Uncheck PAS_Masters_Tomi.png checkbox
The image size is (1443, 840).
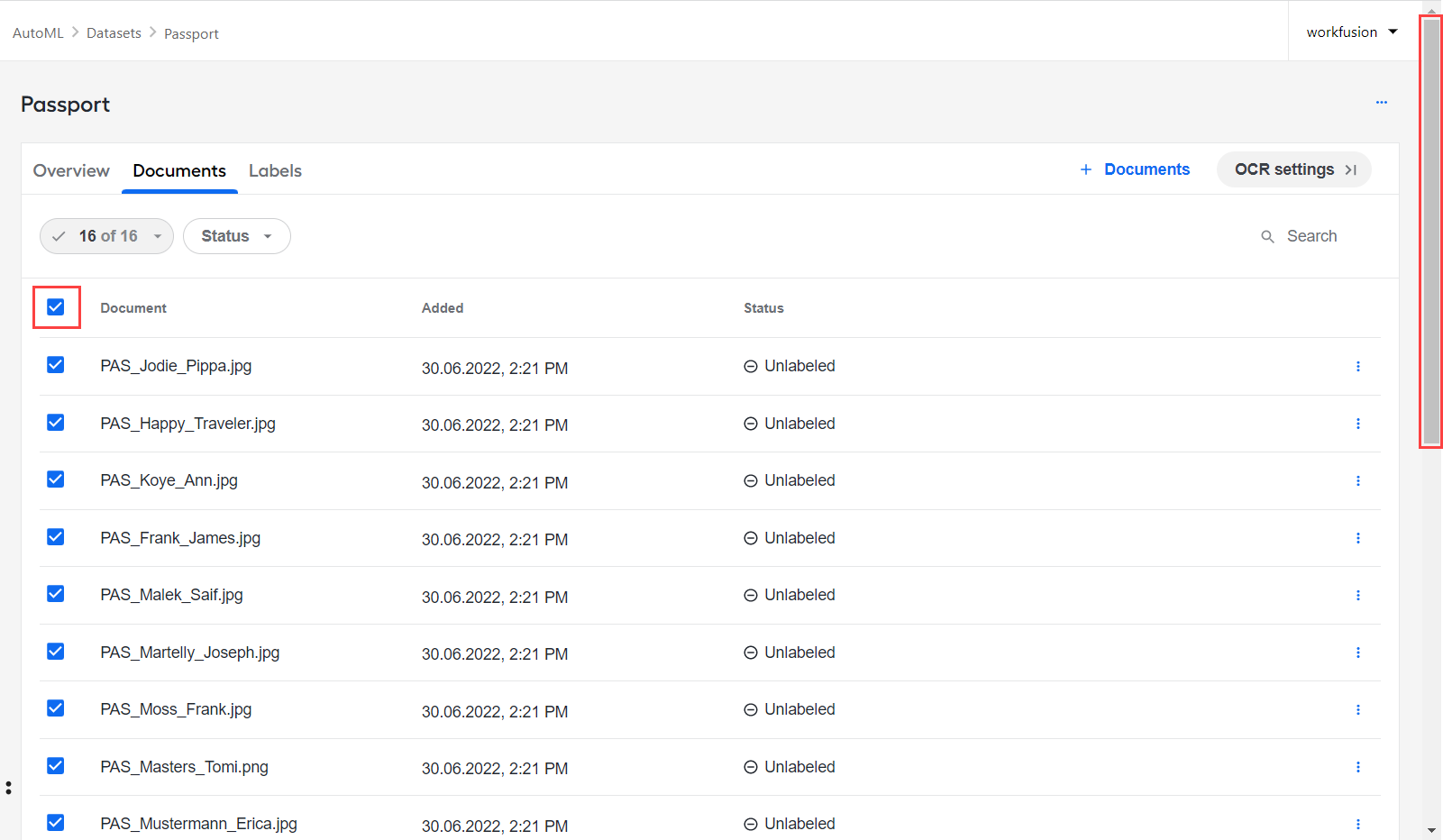click(56, 766)
